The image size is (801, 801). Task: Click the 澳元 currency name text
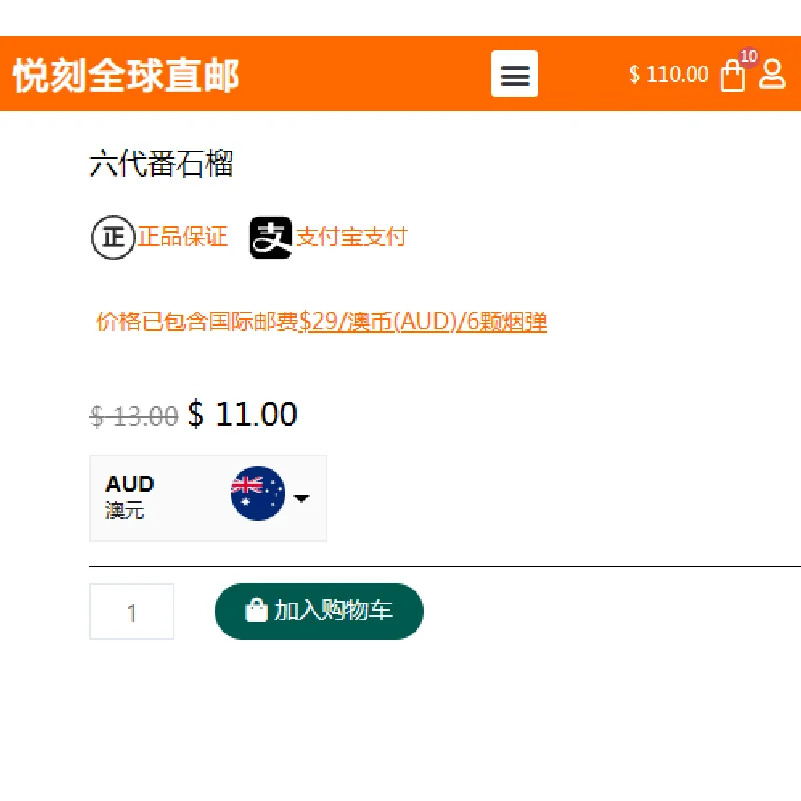coord(125,511)
